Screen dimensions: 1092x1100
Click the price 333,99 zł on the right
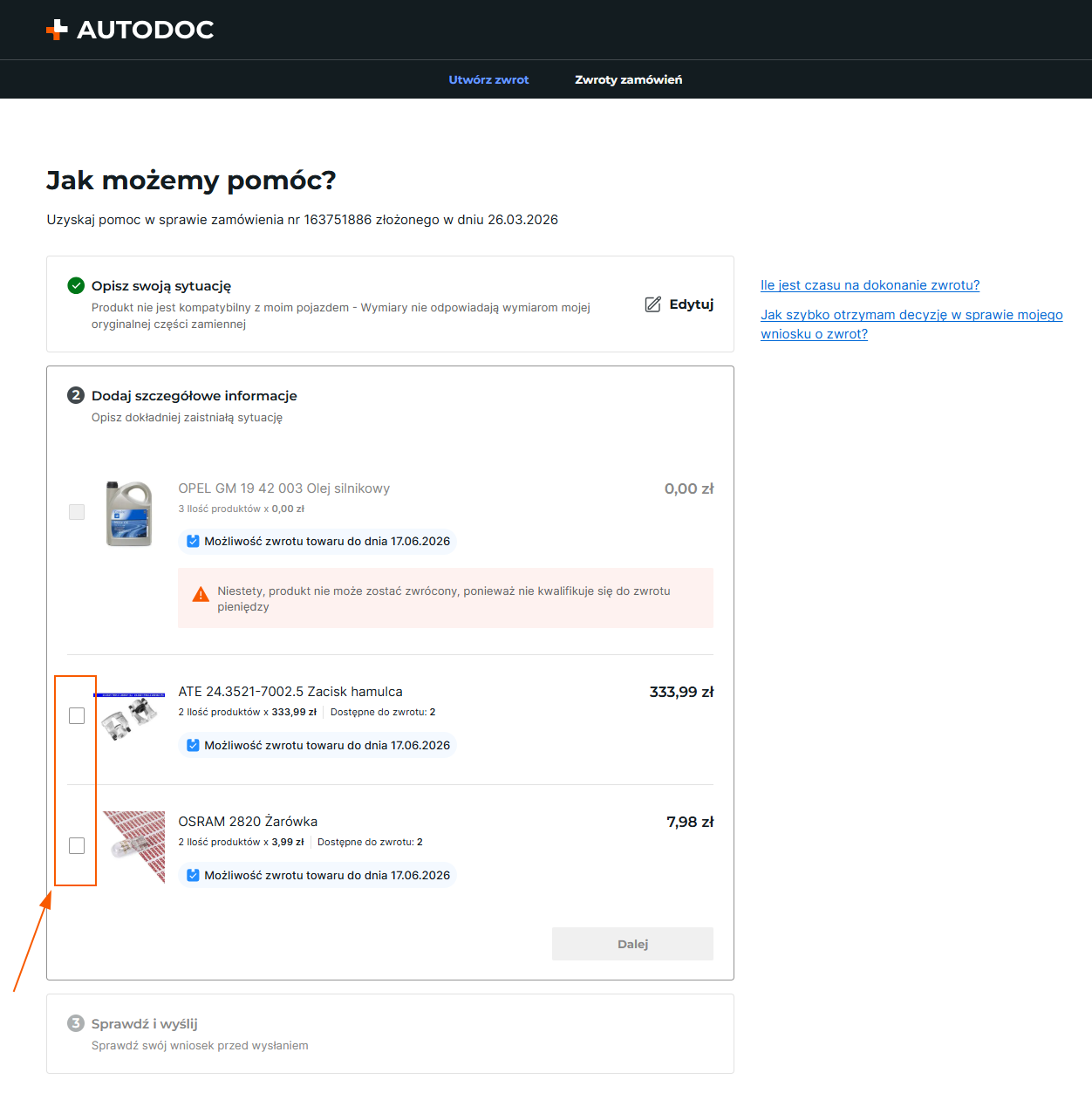tap(681, 692)
